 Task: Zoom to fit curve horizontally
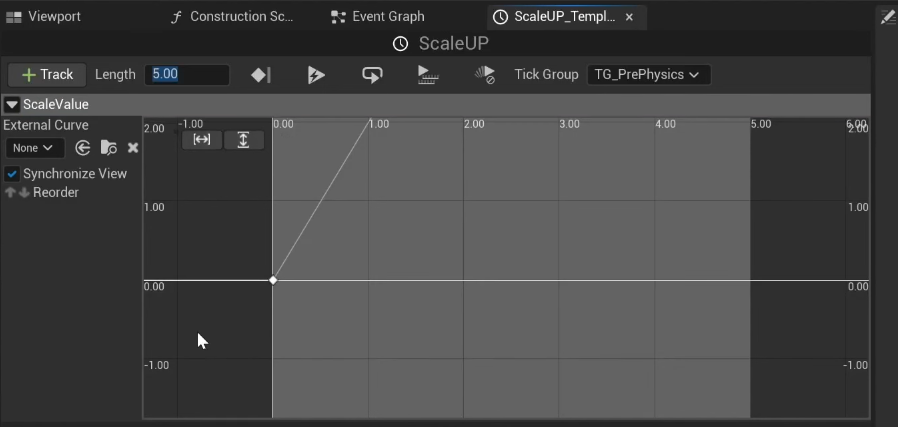[x=202, y=140]
